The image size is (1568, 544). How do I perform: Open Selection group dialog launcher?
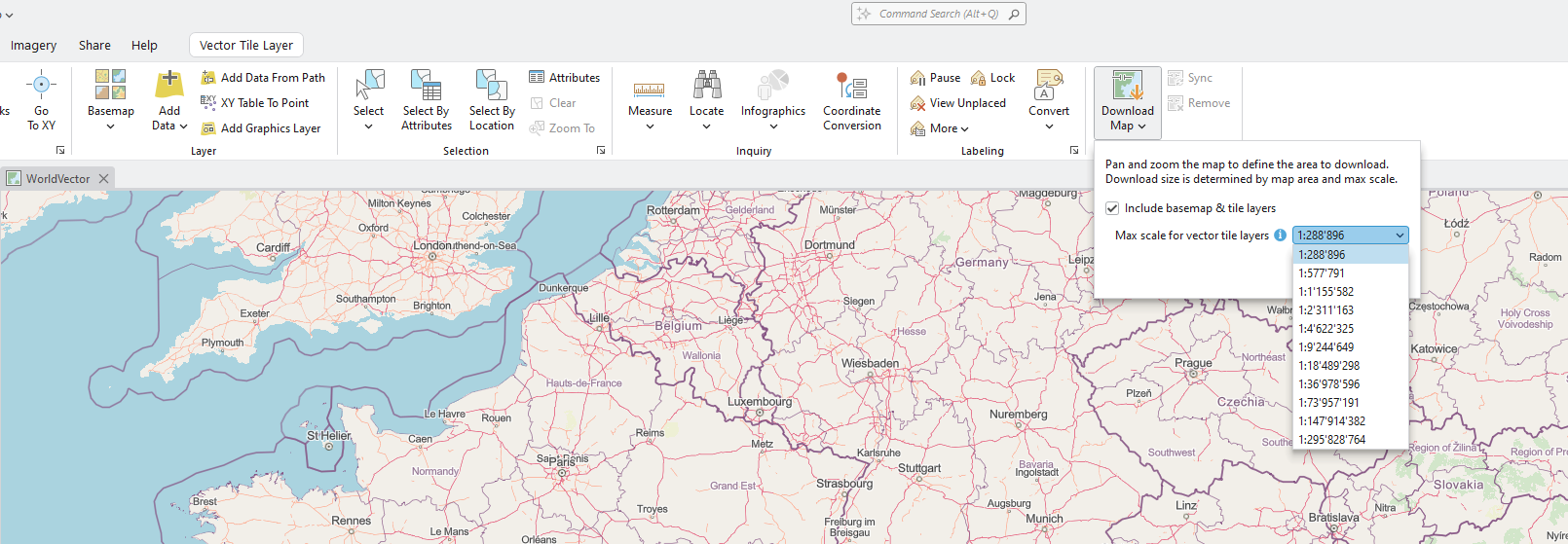[601, 151]
